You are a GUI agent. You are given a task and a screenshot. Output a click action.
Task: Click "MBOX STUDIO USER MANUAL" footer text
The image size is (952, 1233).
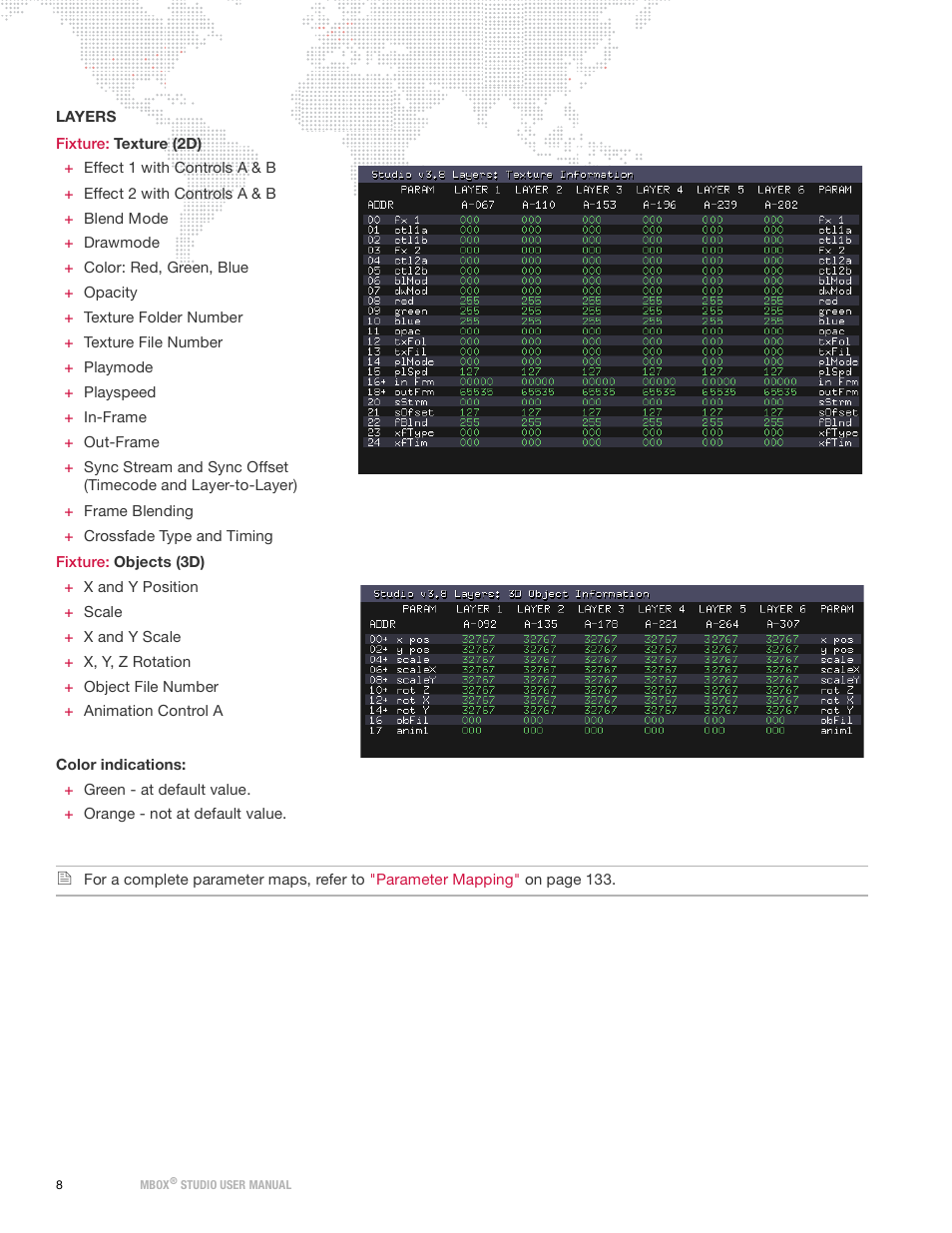click(x=216, y=1185)
